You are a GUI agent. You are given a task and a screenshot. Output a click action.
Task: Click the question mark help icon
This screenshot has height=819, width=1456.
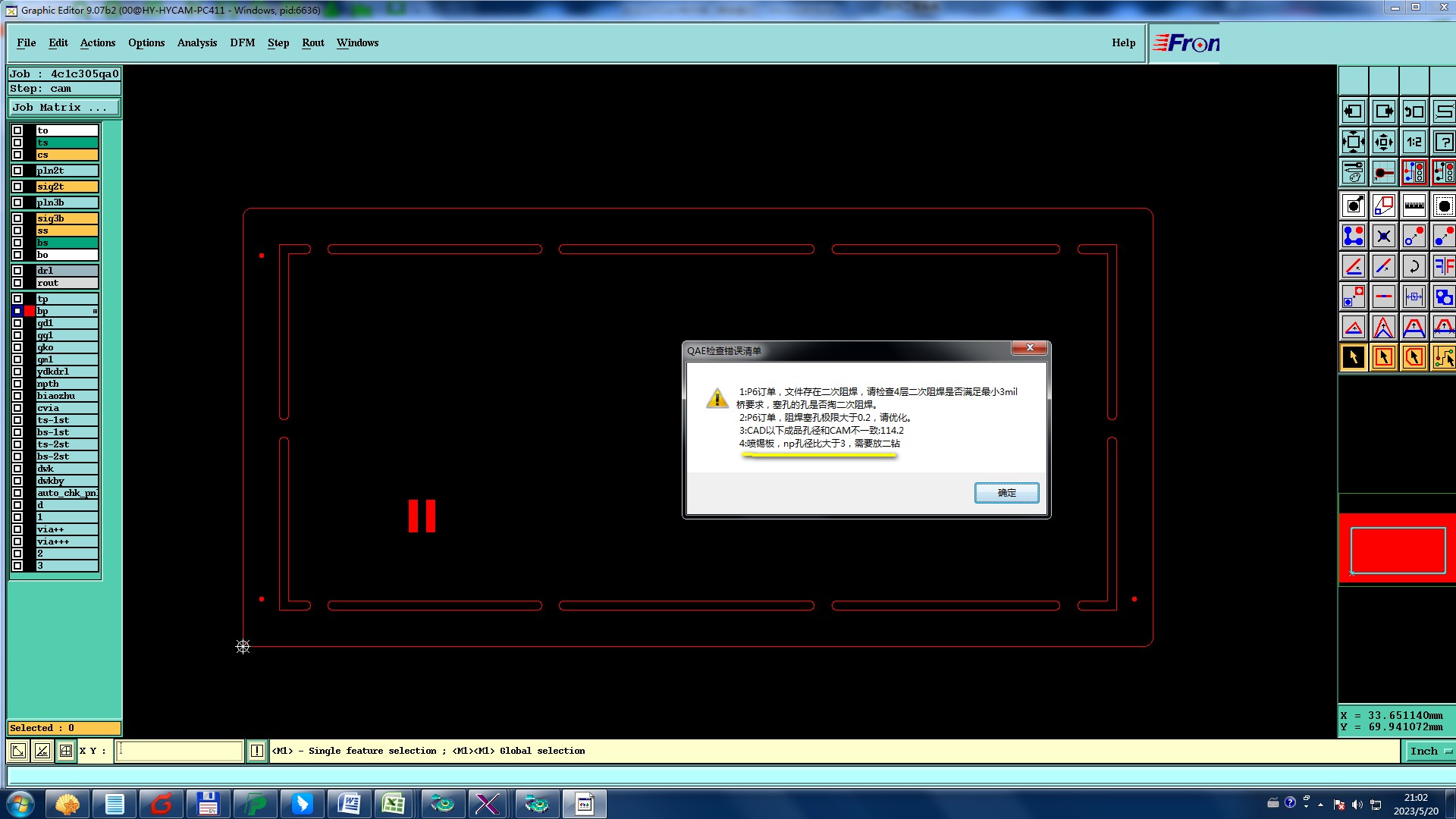(x=1443, y=142)
